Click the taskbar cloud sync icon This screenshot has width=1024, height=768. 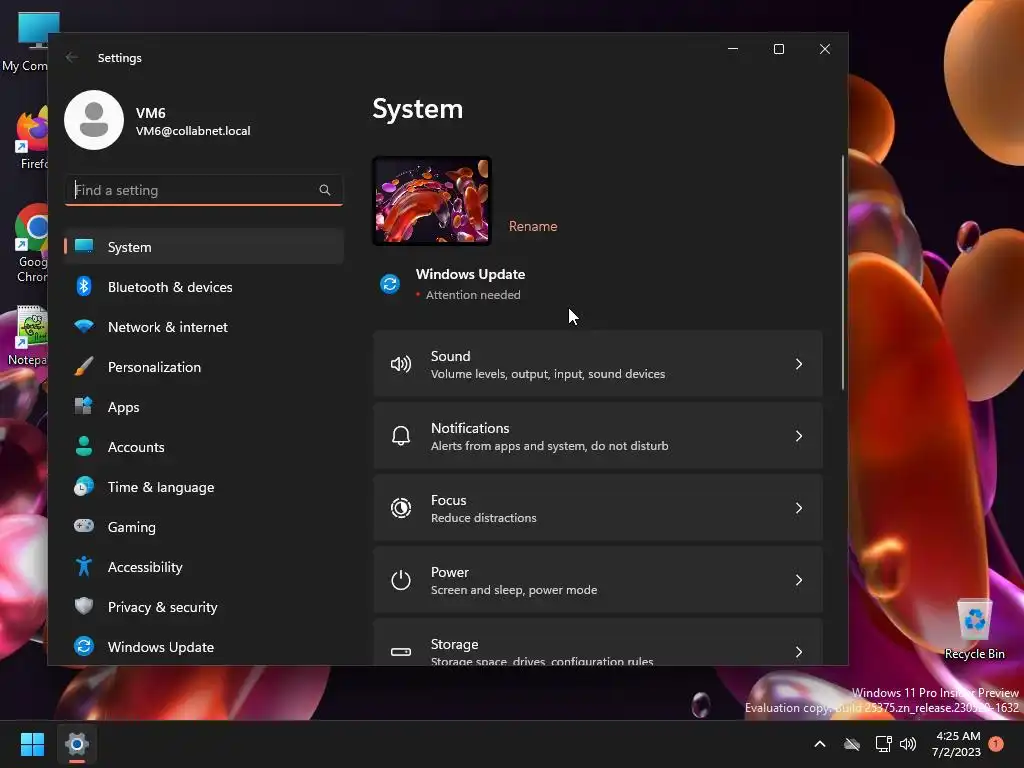pyautogui.click(x=852, y=744)
